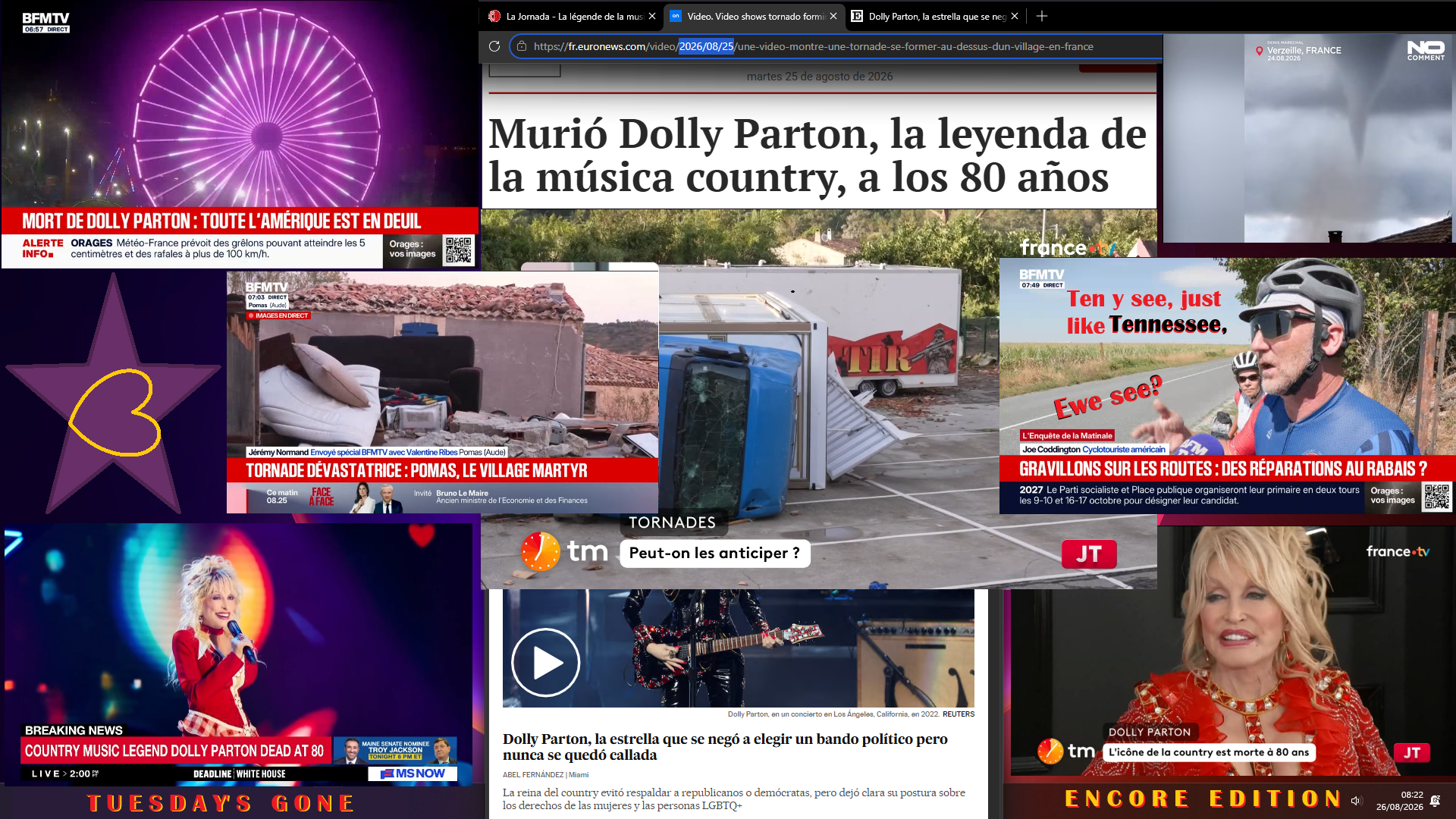Click the Troy Jackson promo thumbnail
The width and height of the screenshot is (1456, 819).
(x=395, y=750)
